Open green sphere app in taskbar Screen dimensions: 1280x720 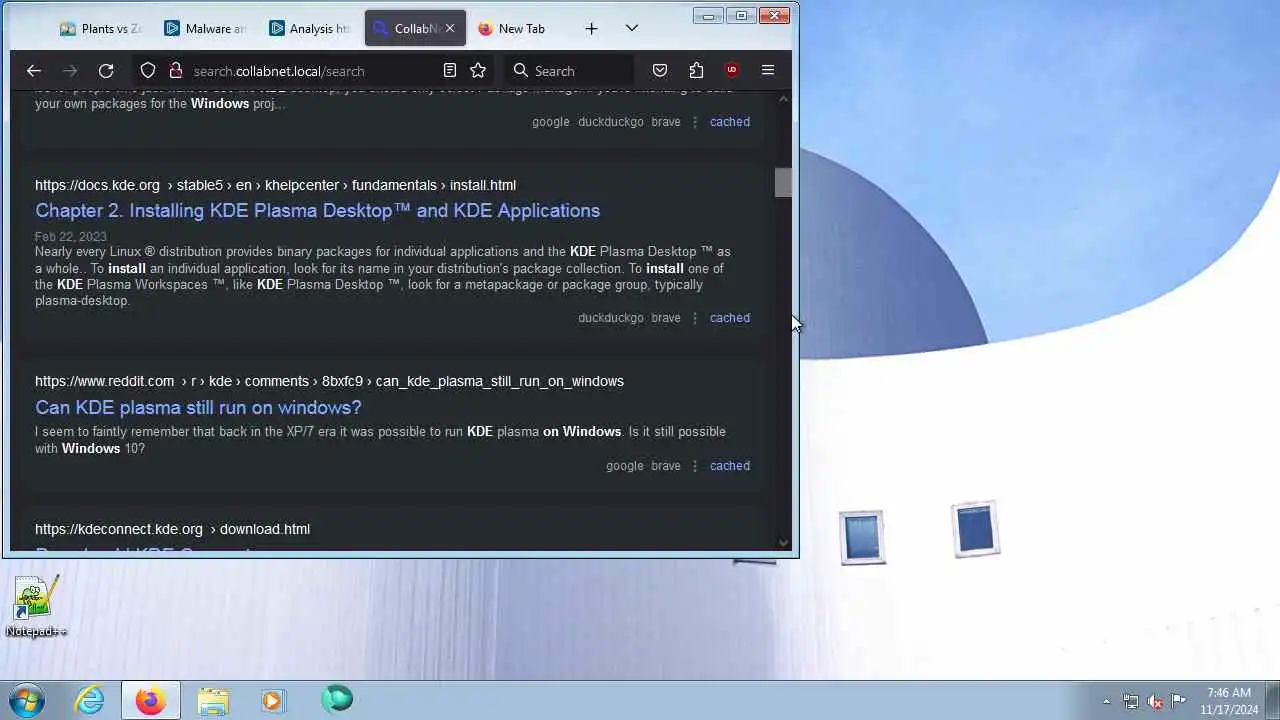coord(337,699)
